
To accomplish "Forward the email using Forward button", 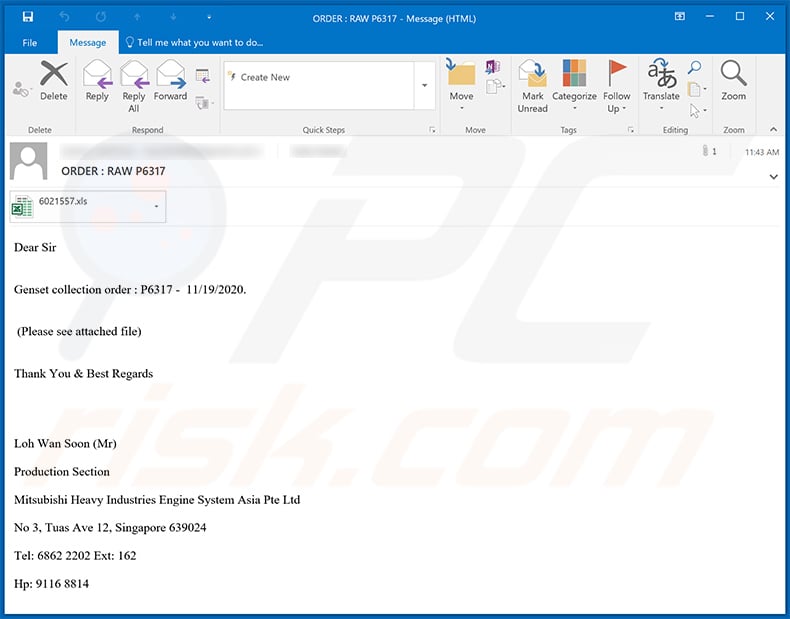I will click(x=170, y=81).
